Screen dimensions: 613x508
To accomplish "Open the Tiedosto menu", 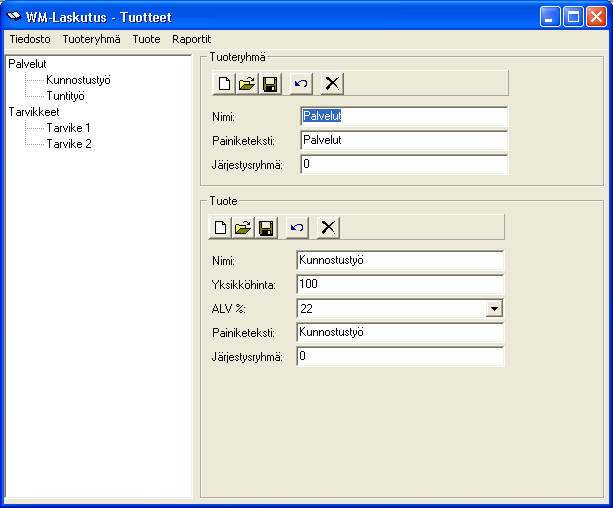I will click(30, 39).
